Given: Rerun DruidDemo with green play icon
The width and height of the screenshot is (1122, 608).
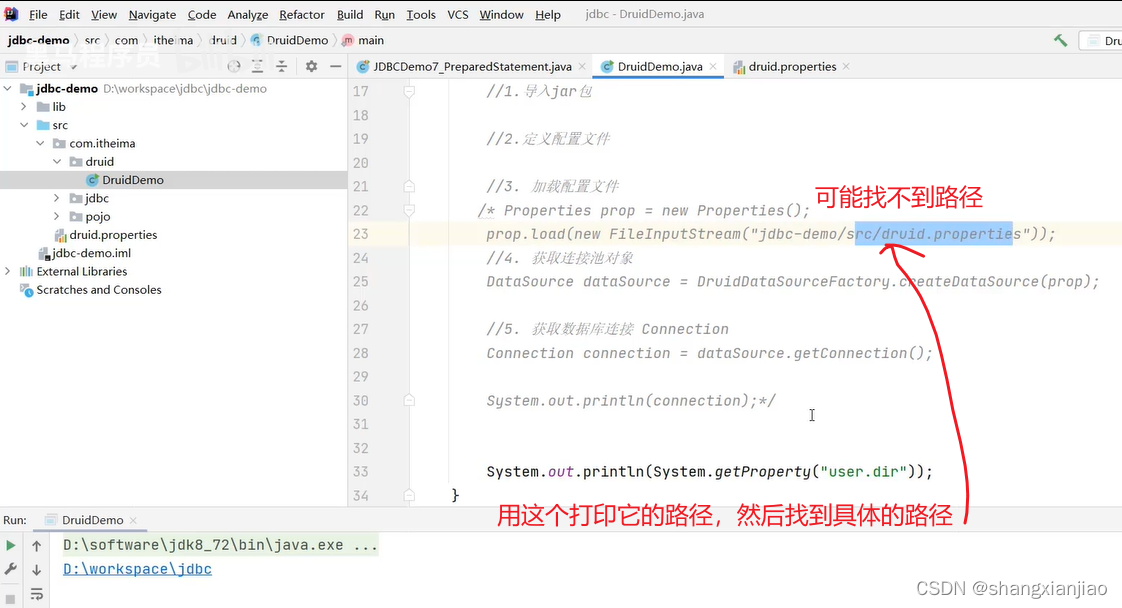Looking at the screenshot, I should click(x=11, y=545).
